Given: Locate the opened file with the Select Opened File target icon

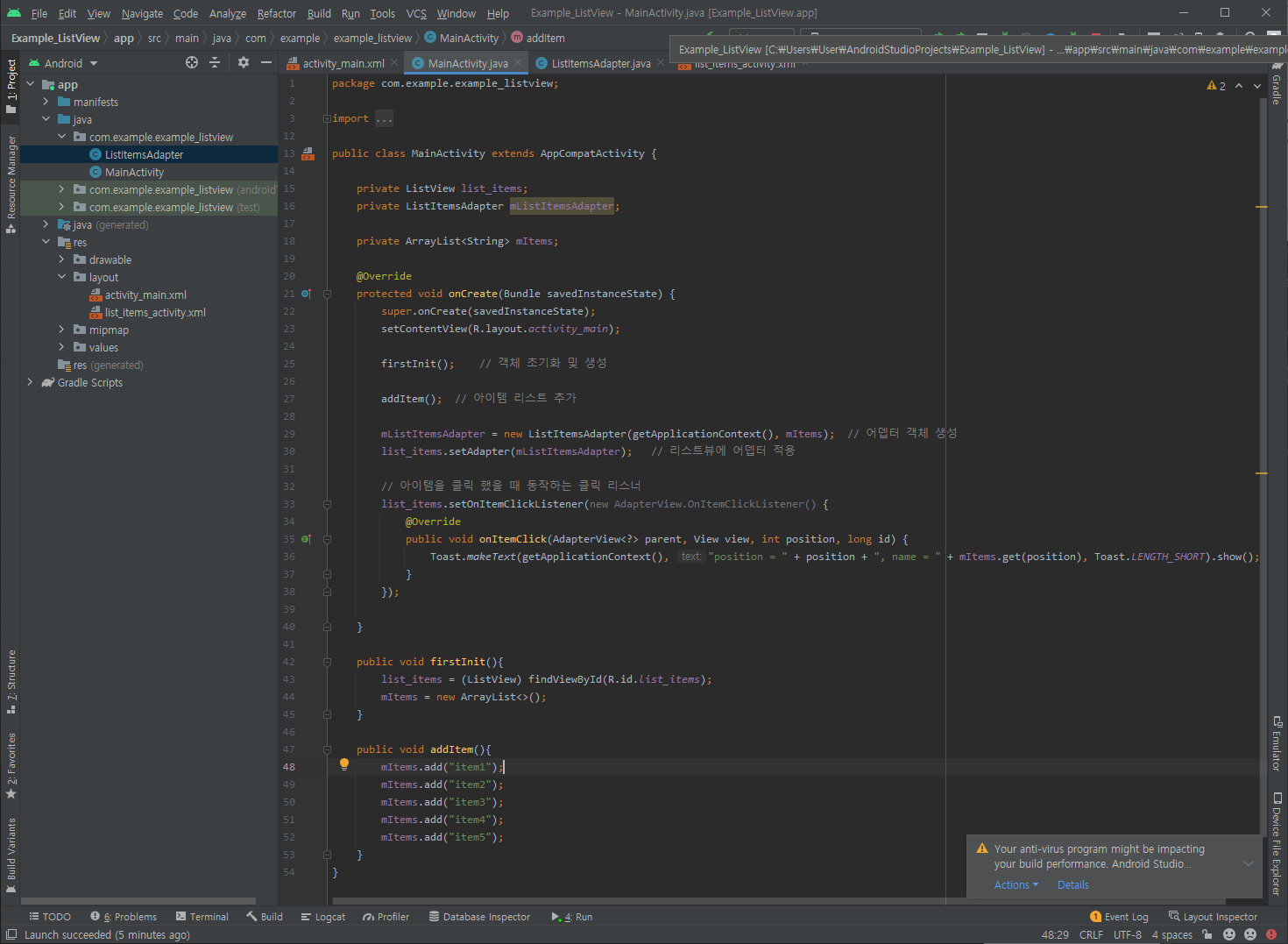Looking at the screenshot, I should (192, 62).
